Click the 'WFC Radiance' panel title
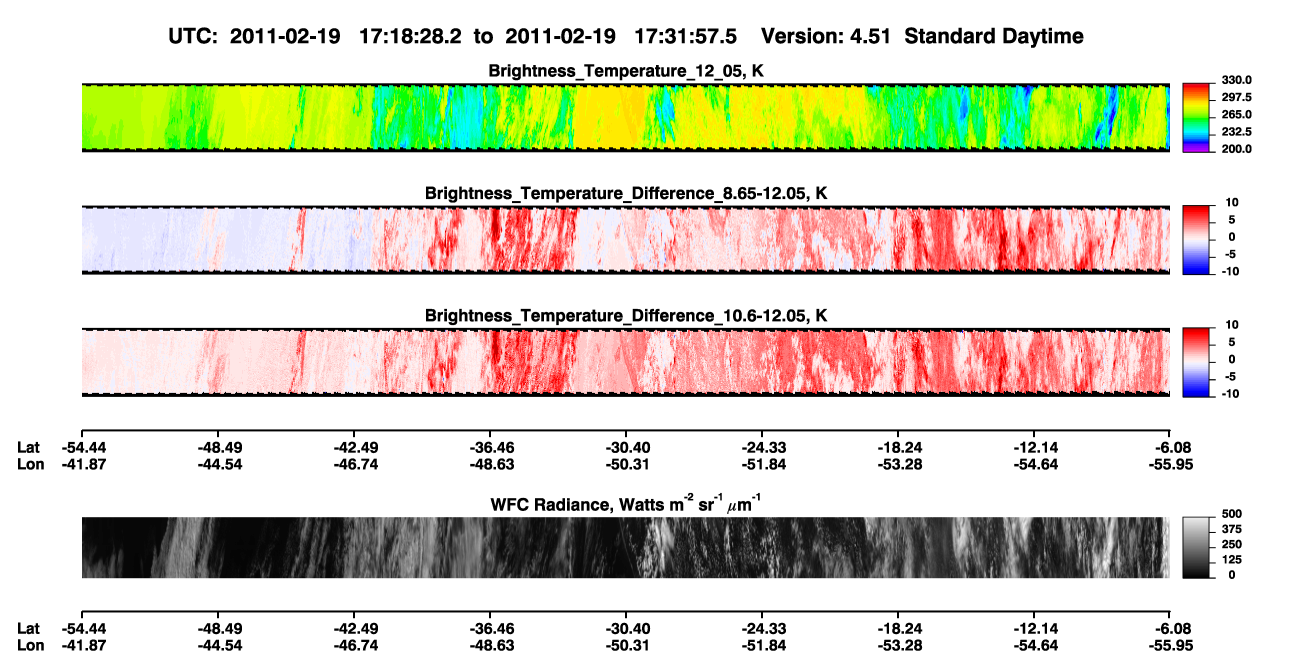The width and height of the screenshot is (1300, 667). pos(626,504)
